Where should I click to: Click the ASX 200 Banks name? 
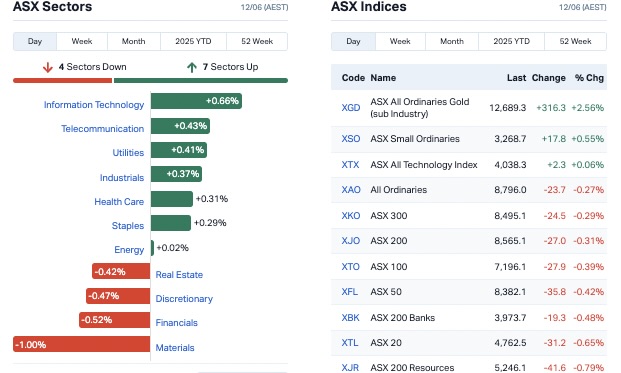tap(403, 318)
